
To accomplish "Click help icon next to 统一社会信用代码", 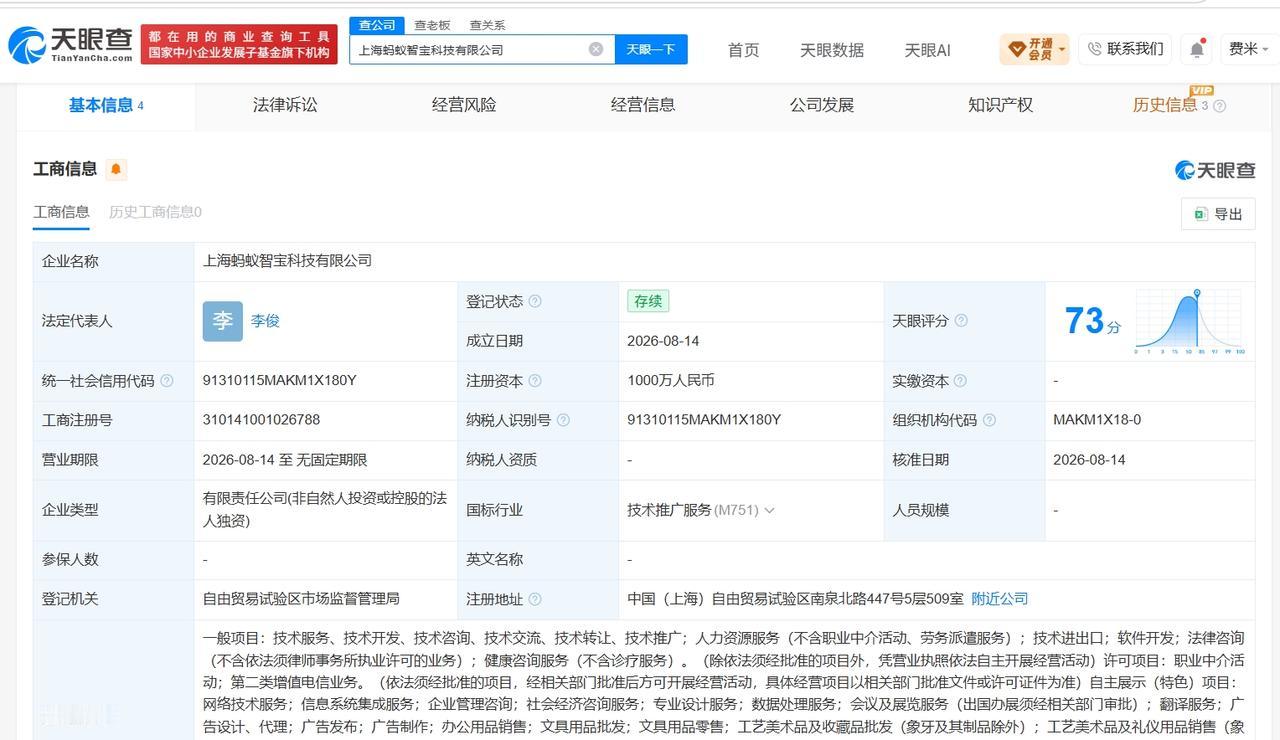I will click(x=167, y=381).
